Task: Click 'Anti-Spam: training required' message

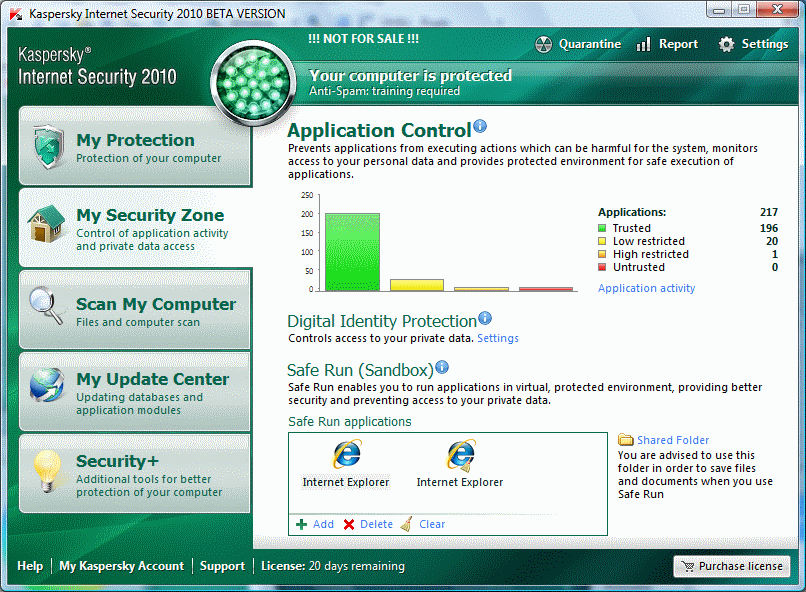Action: pyautogui.click(x=384, y=91)
